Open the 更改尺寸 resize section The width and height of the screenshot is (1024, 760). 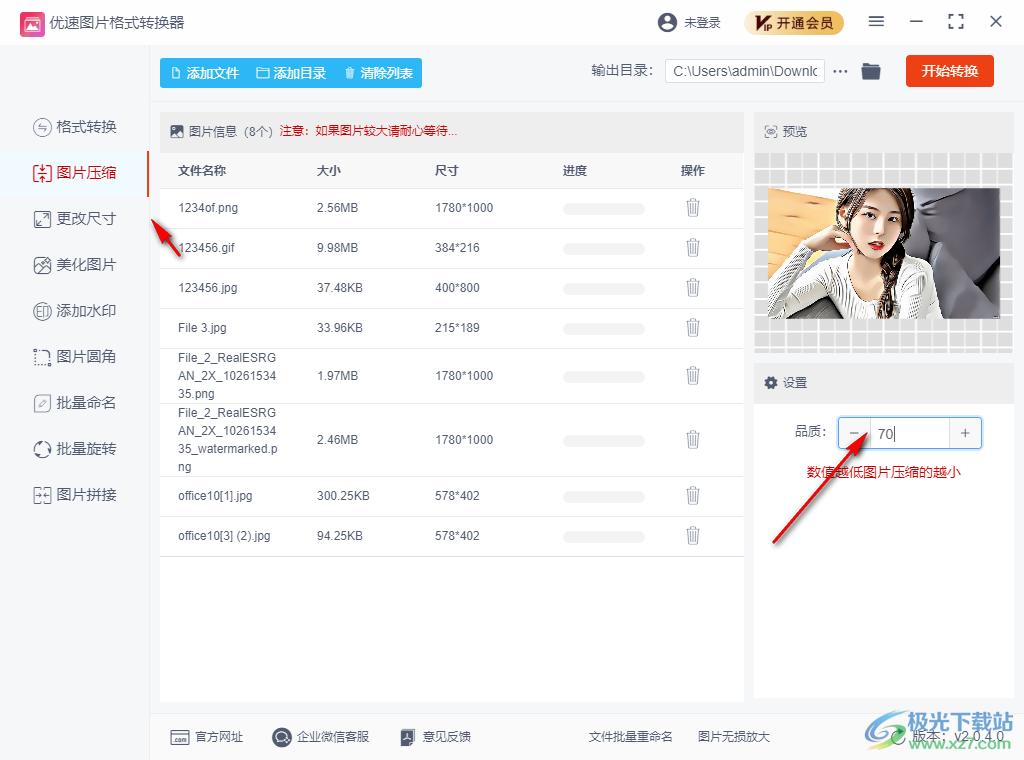coord(75,219)
